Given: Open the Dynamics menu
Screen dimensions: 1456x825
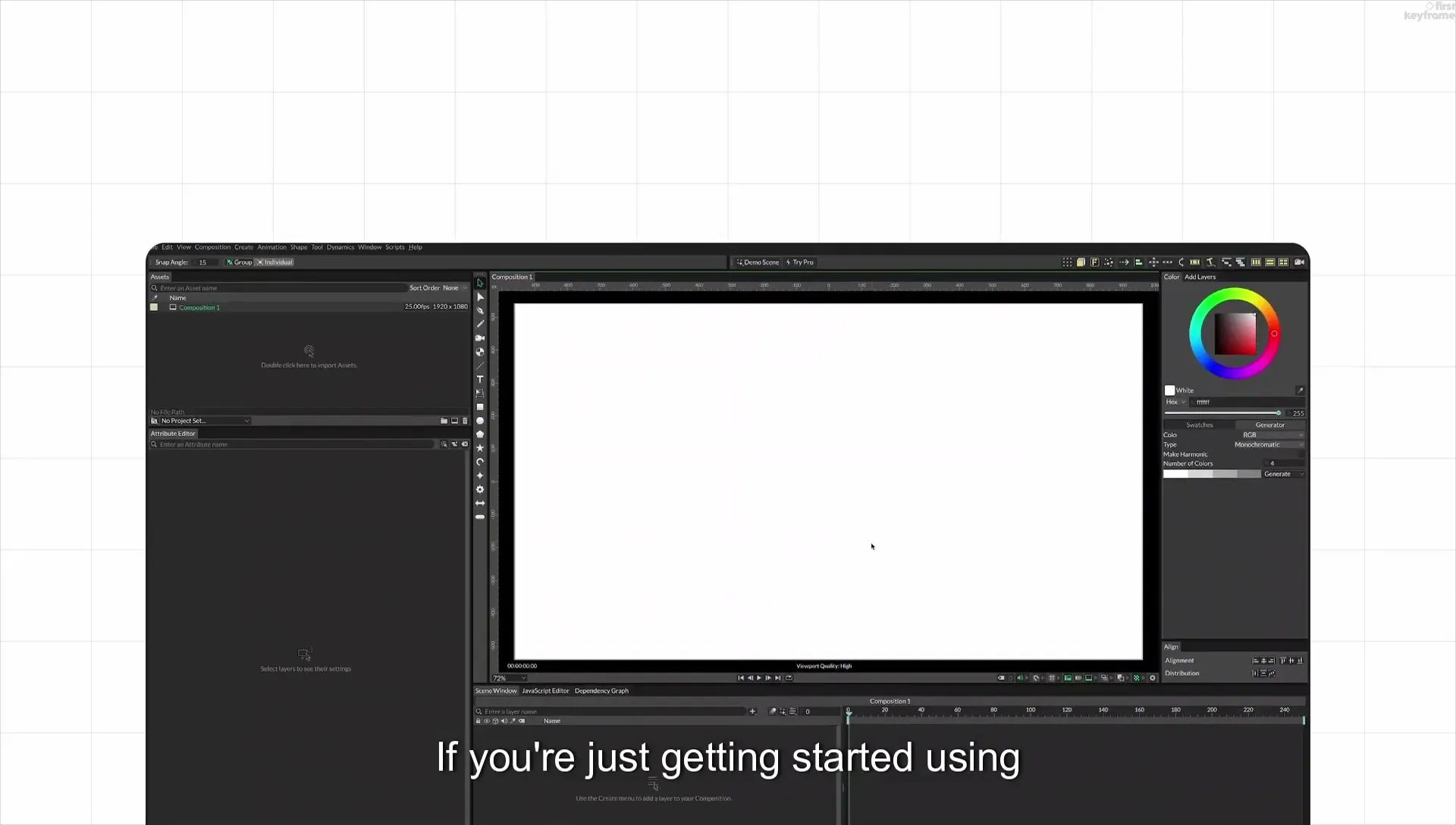Looking at the screenshot, I should tap(340, 247).
